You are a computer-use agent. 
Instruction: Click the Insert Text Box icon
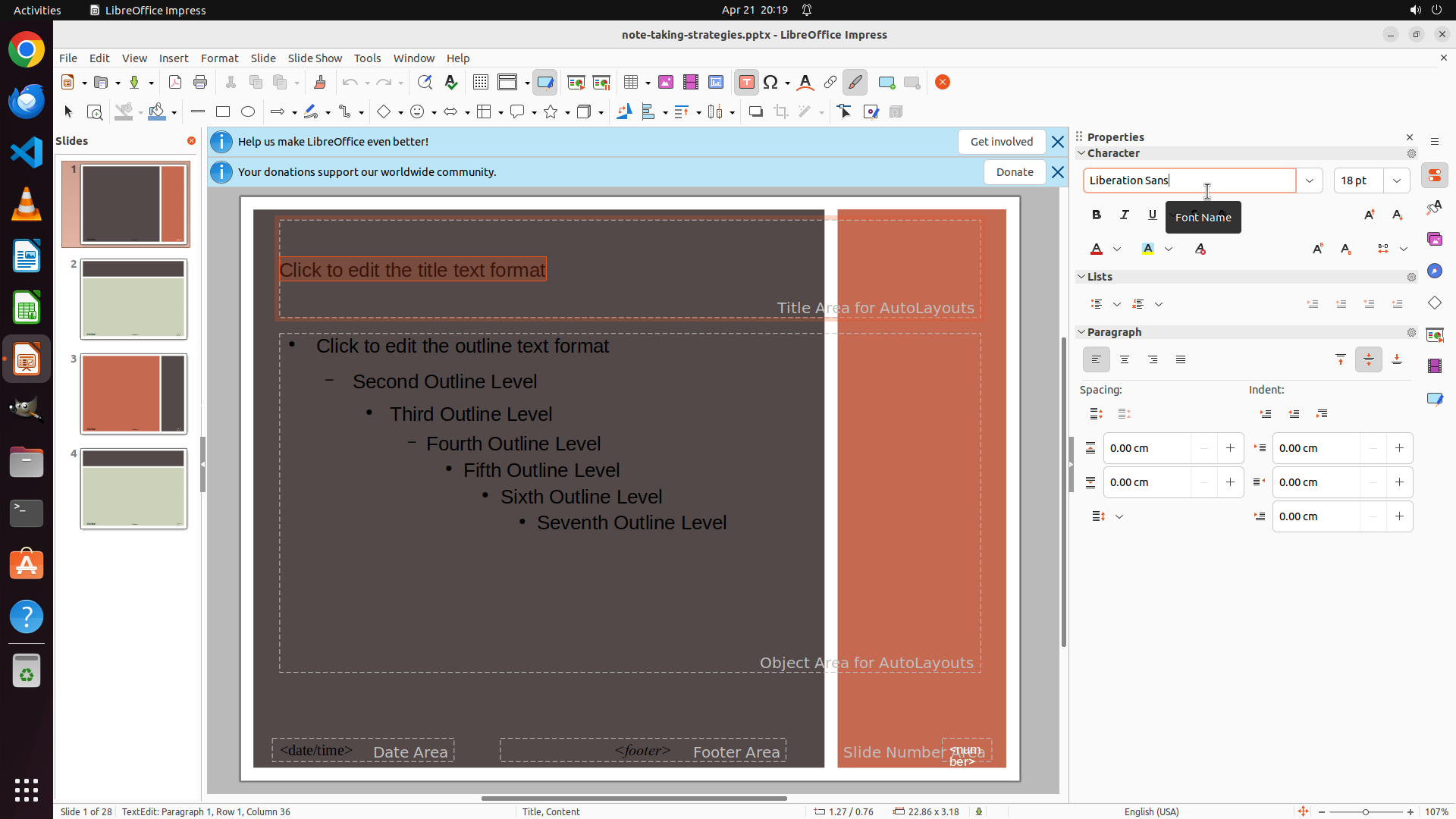coord(746,83)
